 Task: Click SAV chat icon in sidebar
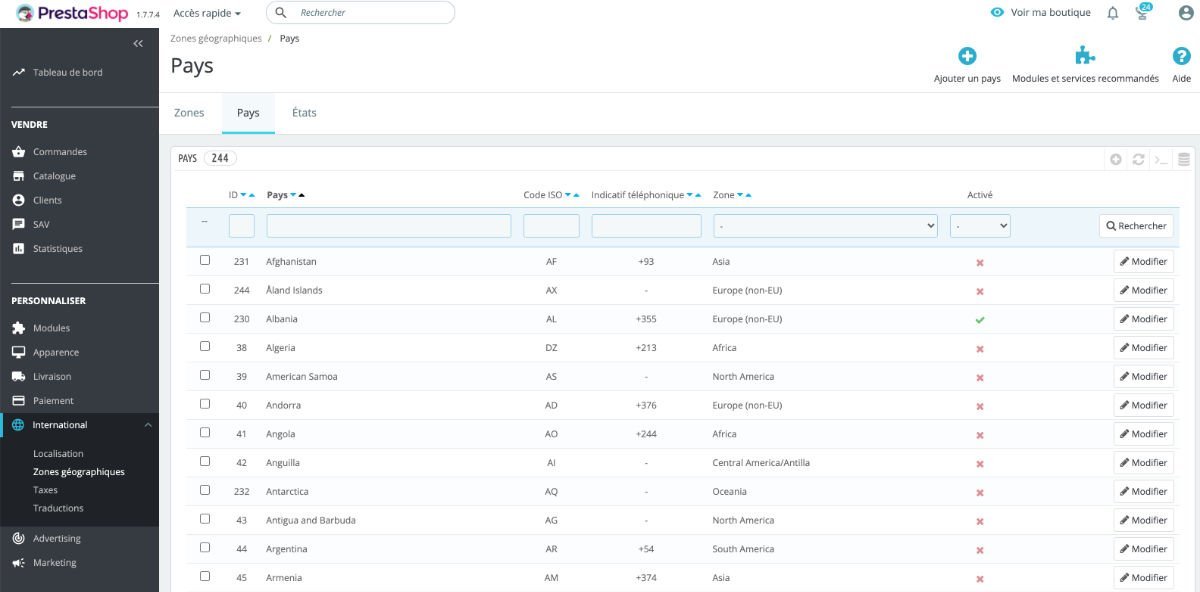[x=18, y=224]
